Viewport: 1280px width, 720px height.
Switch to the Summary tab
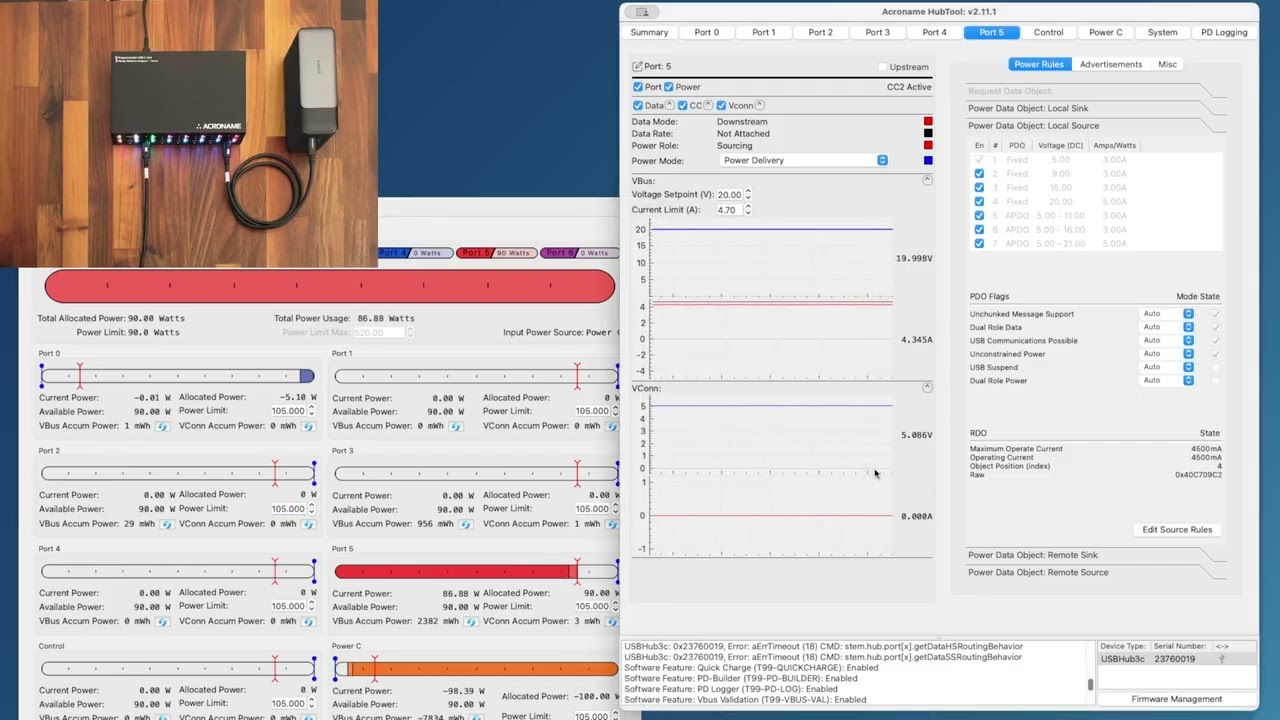tap(649, 32)
